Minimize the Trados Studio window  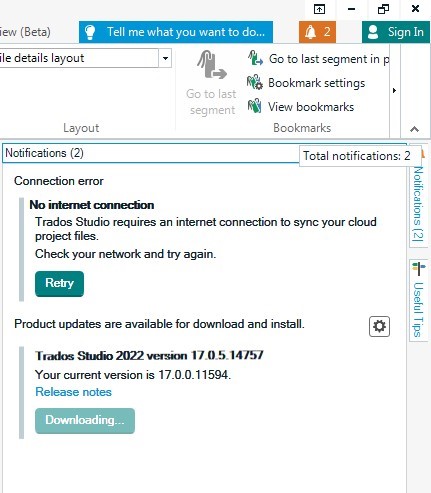pyautogui.click(x=351, y=9)
